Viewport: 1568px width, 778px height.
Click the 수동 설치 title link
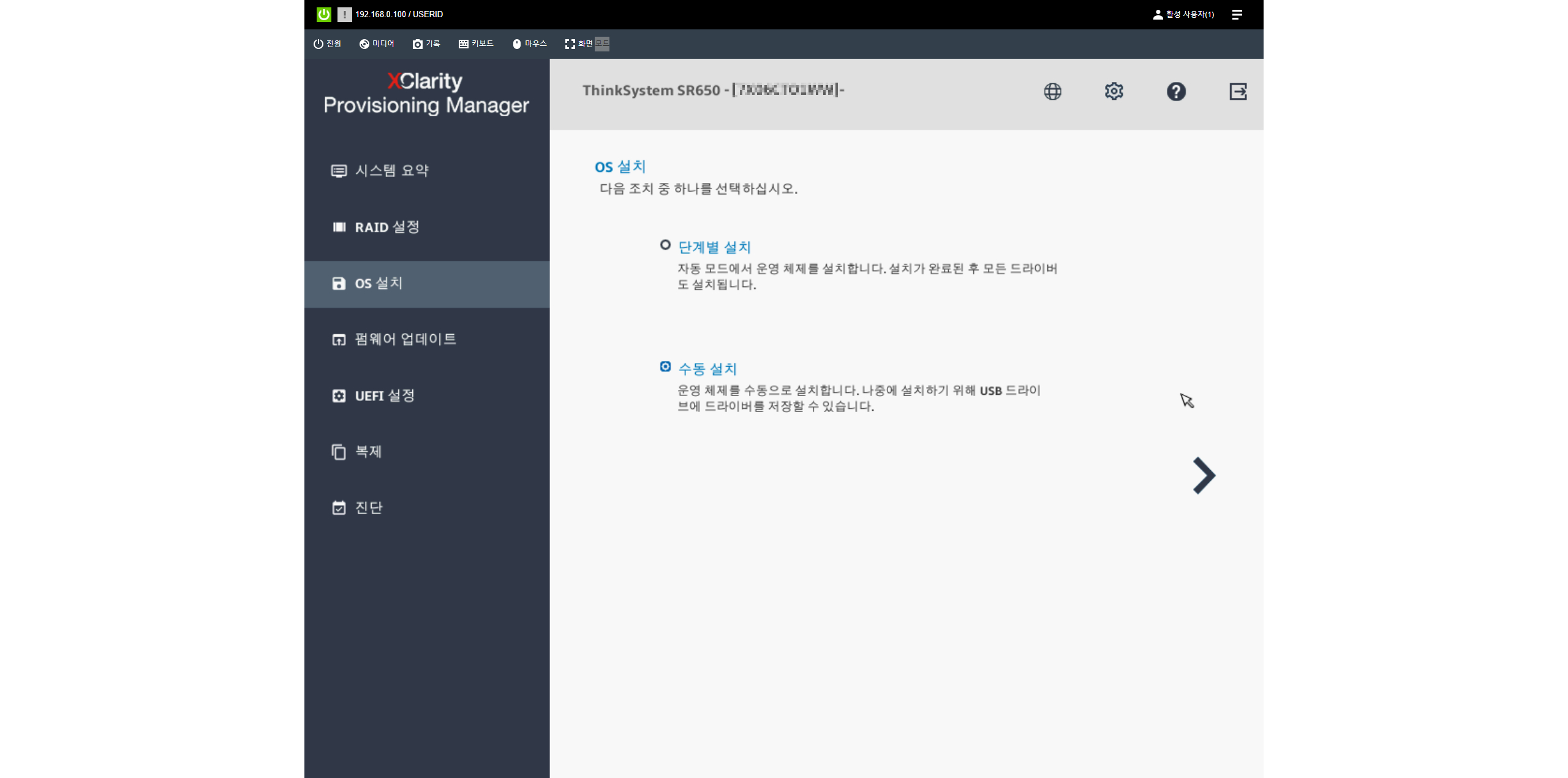(707, 368)
